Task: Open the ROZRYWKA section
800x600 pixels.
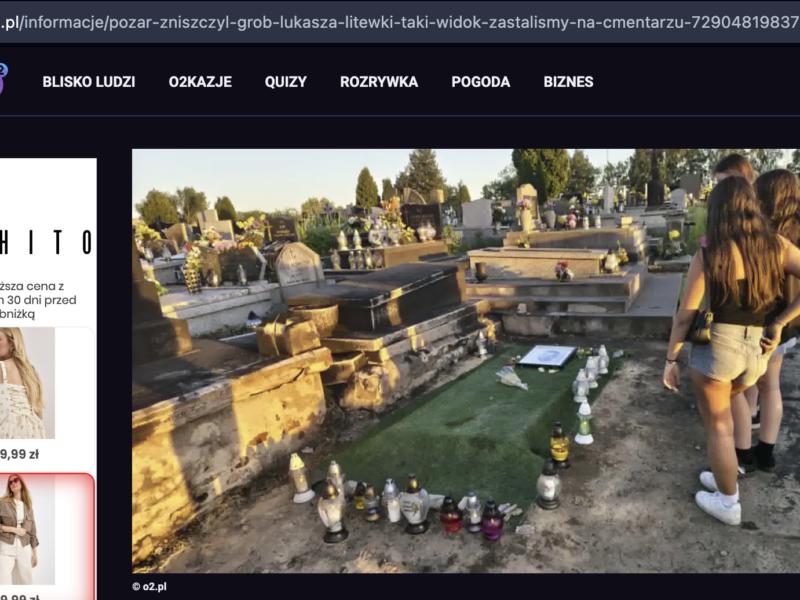Action: tap(379, 82)
